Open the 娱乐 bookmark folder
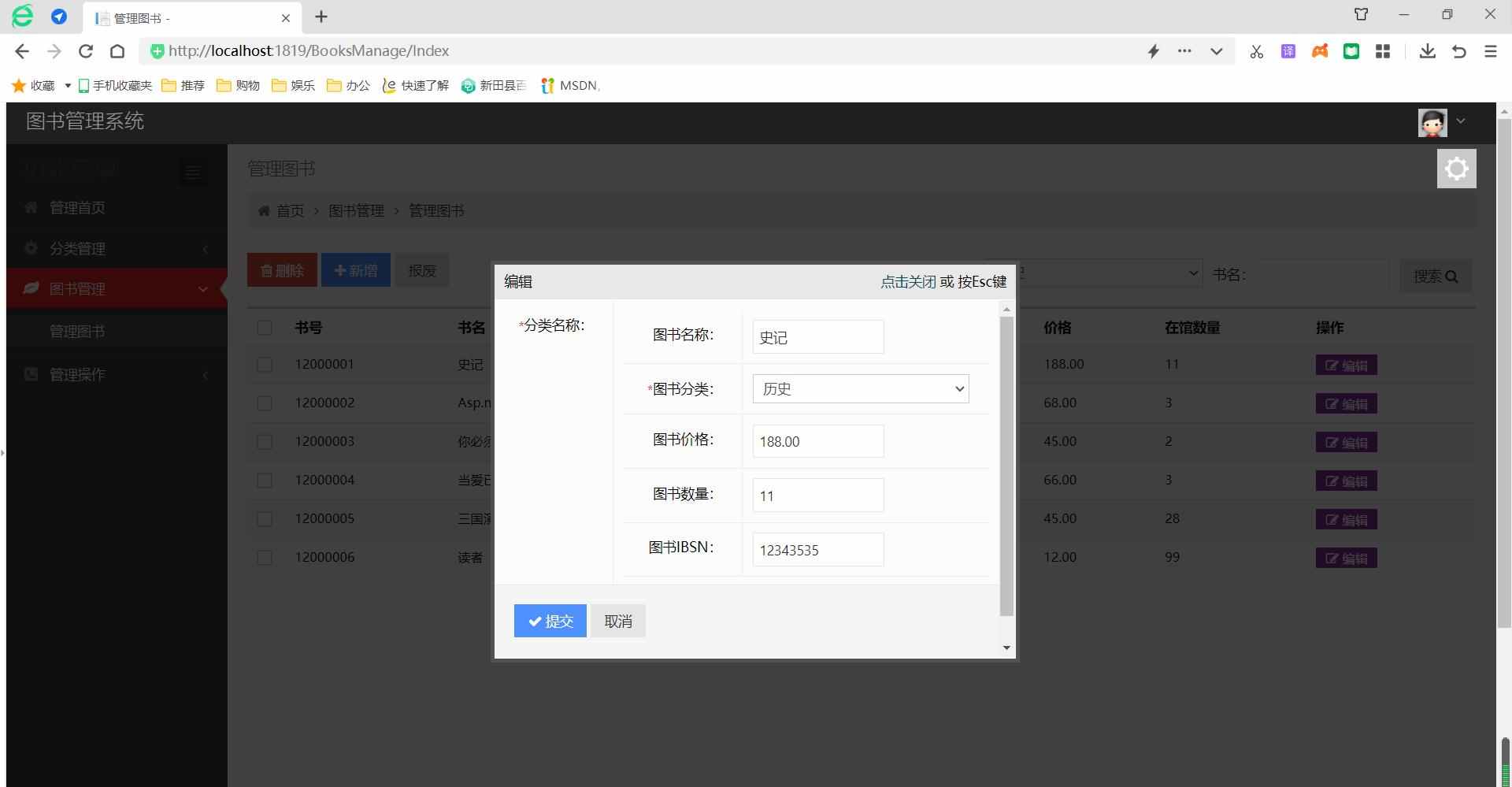The width and height of the screenshot is (1512, 787). coord(293,85)
